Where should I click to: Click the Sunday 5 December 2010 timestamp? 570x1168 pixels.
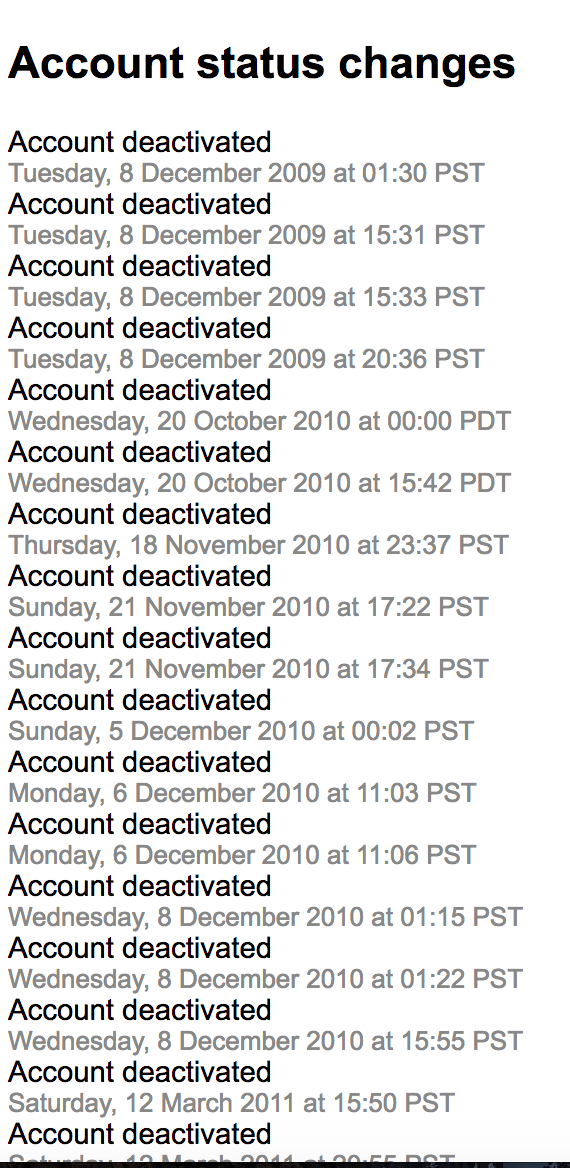pos(241,731)
